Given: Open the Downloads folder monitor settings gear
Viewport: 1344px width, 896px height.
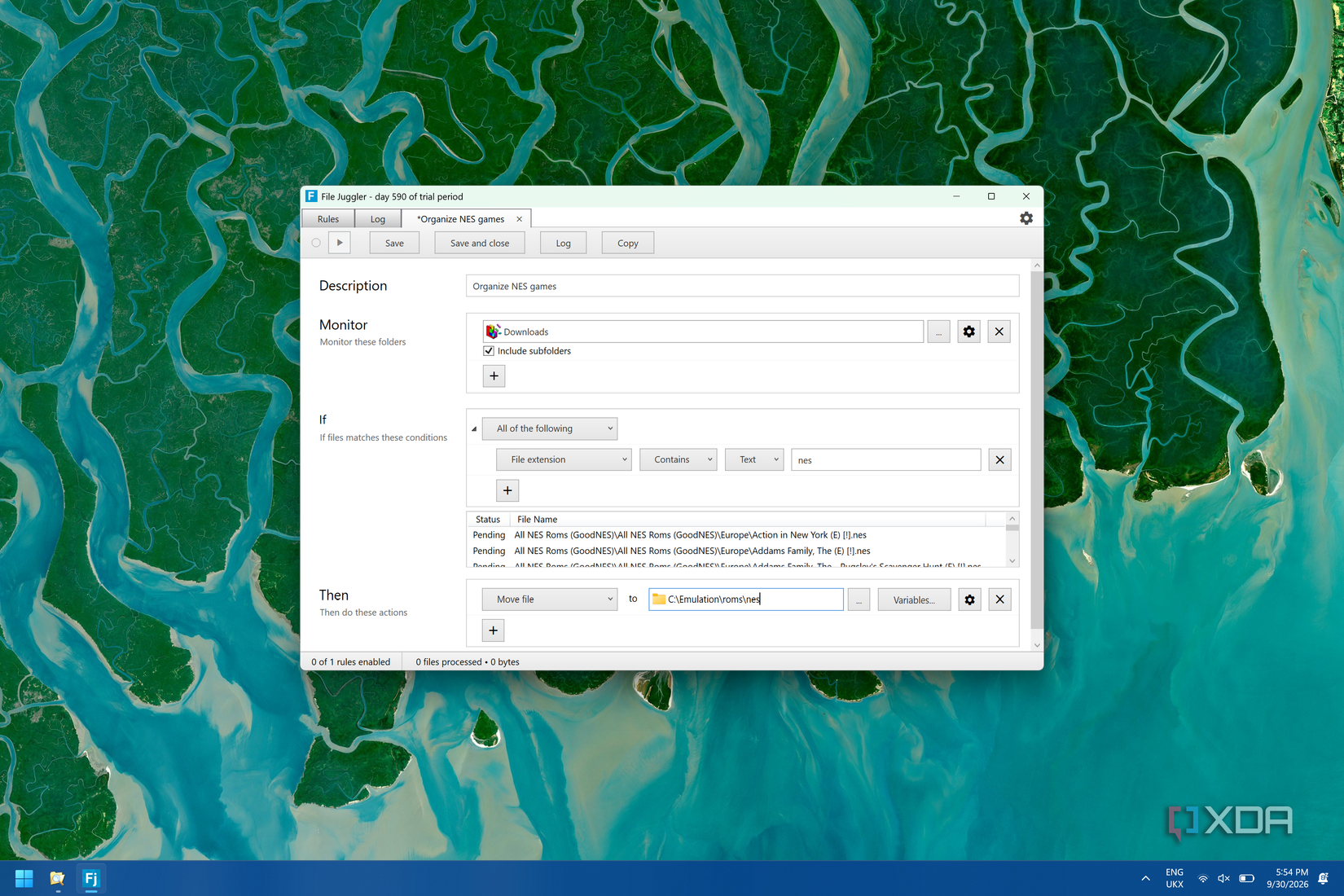Looking at the screenshot, I should (x=969, y=332).
